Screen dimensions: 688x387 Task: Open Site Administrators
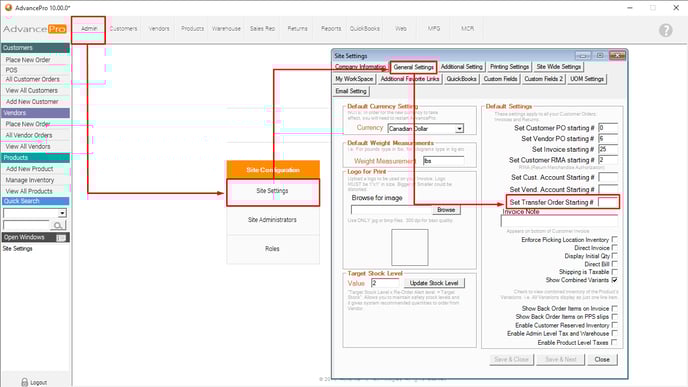(x=272, y=220)
